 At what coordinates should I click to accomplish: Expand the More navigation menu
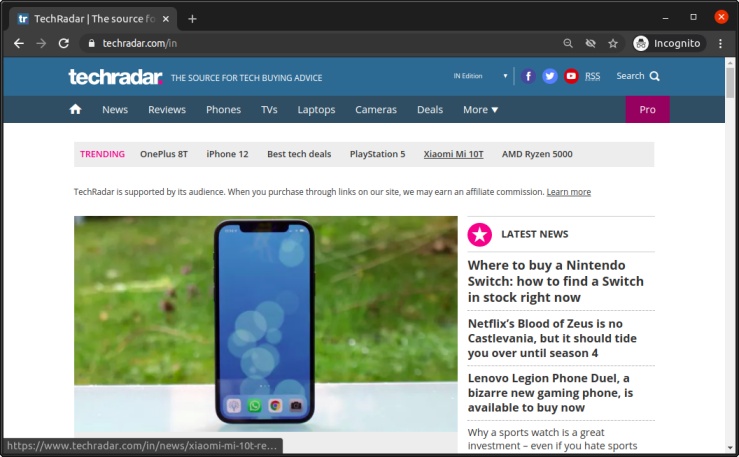click(x=480, y=109)
